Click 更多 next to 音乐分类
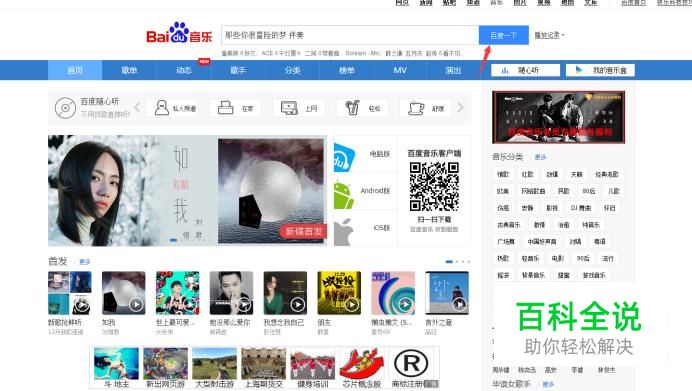This screenshot has height=391, width=692. 540,157
